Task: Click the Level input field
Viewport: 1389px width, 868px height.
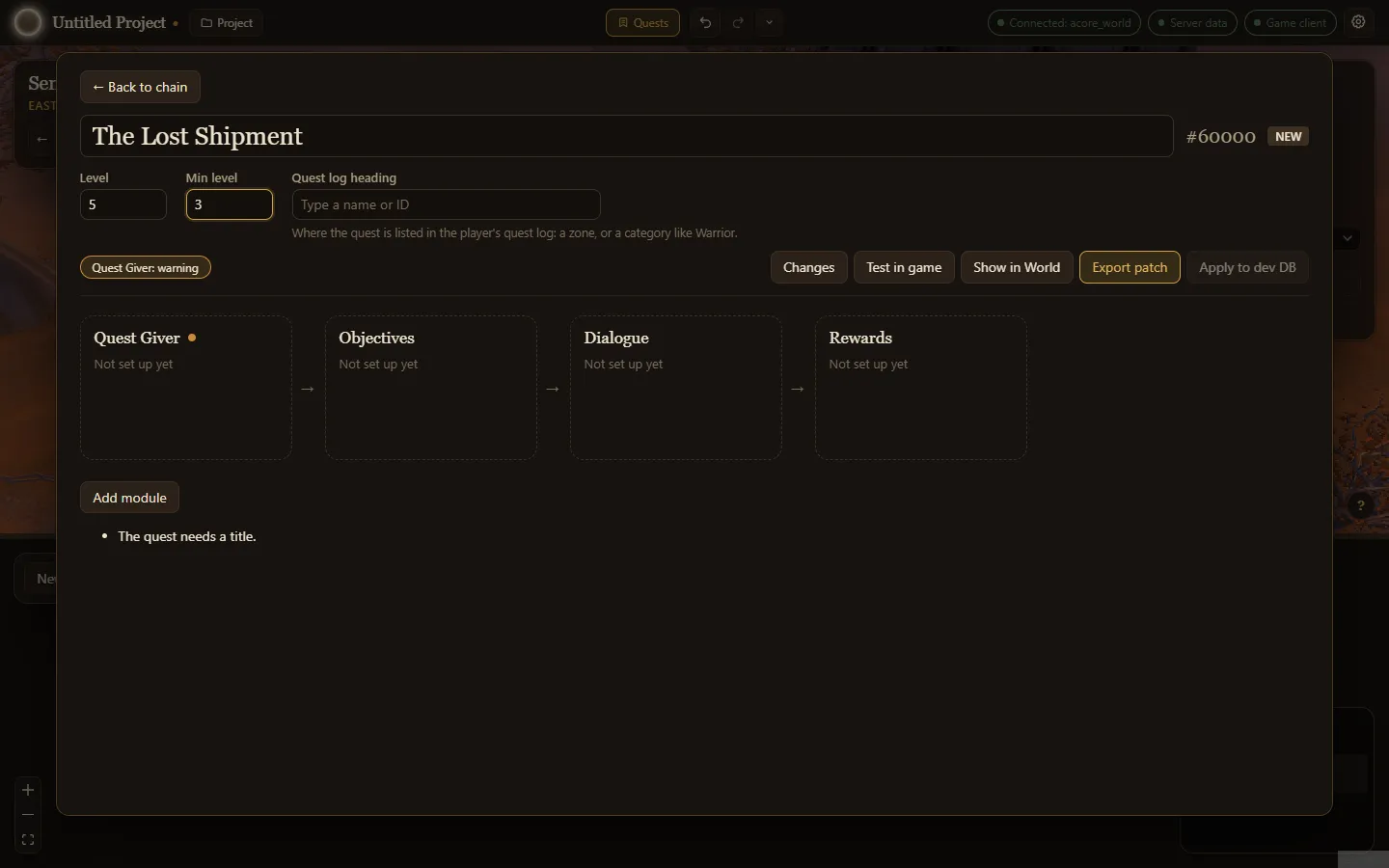Action: coord(123,204)
